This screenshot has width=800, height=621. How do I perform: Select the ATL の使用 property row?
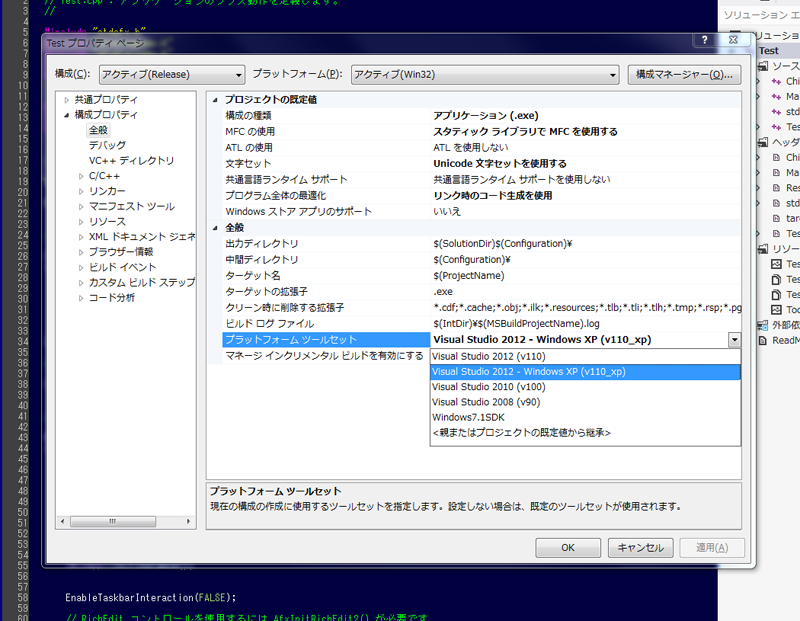tap(481, 148)
